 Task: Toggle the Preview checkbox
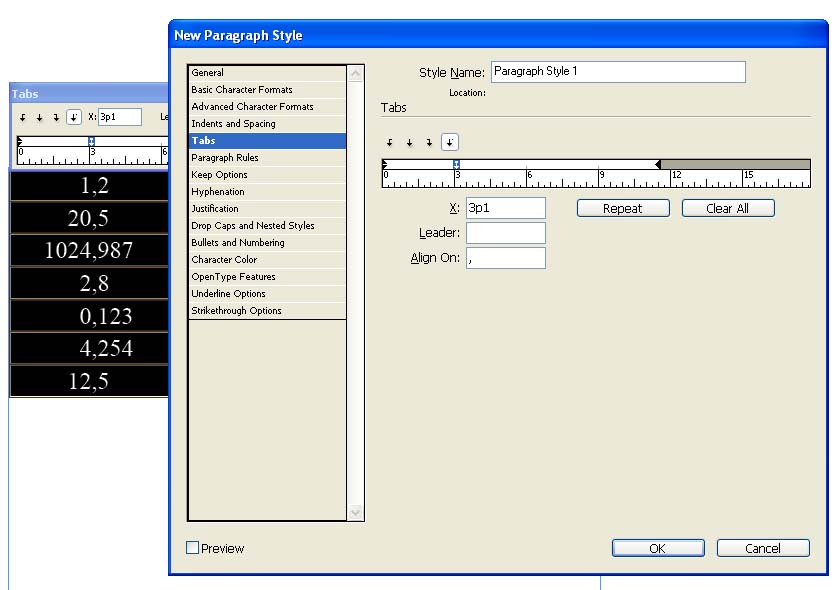click(x=192, y=547)
